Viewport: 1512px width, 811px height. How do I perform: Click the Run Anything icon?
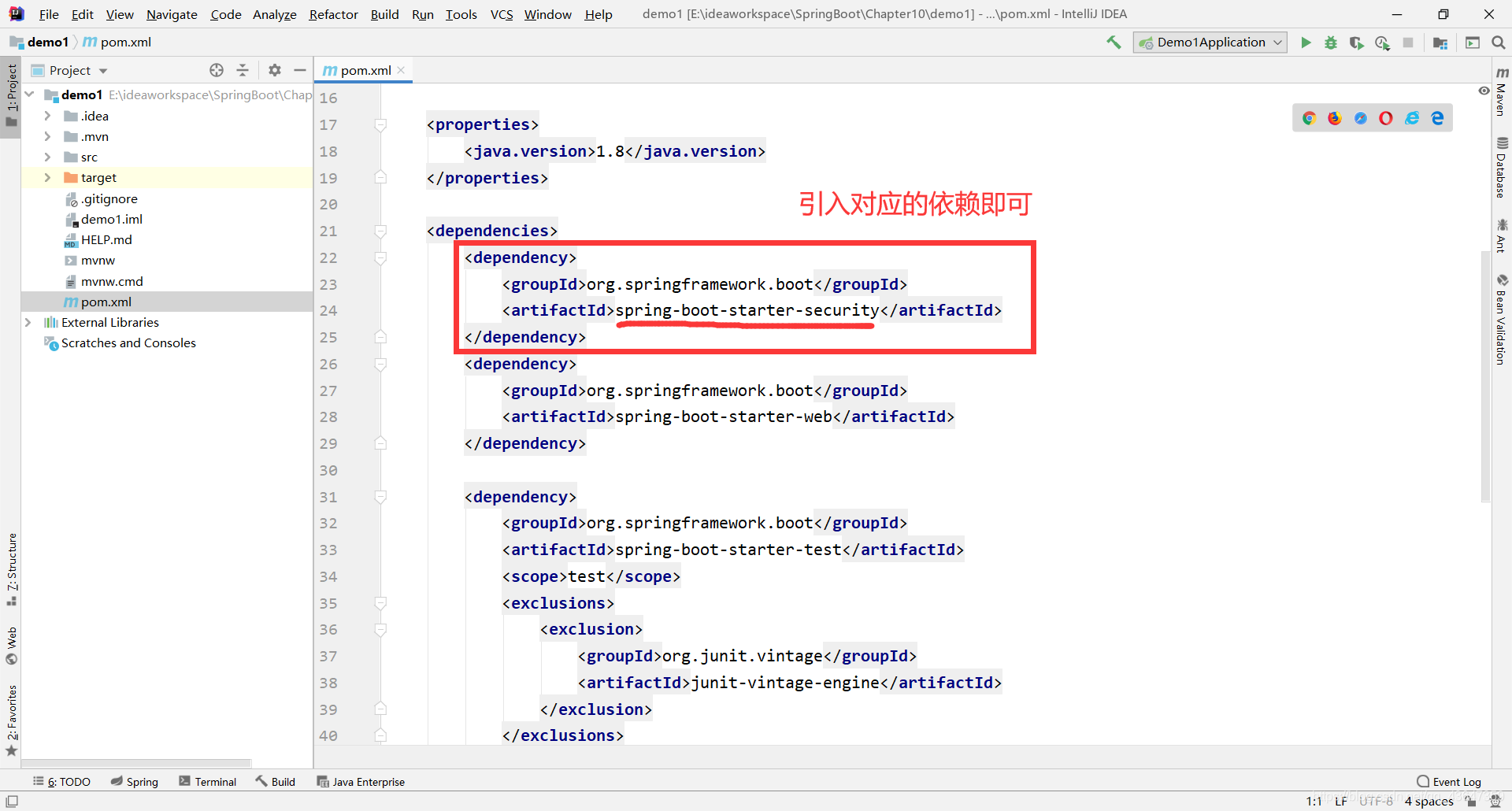point(1473,43)
